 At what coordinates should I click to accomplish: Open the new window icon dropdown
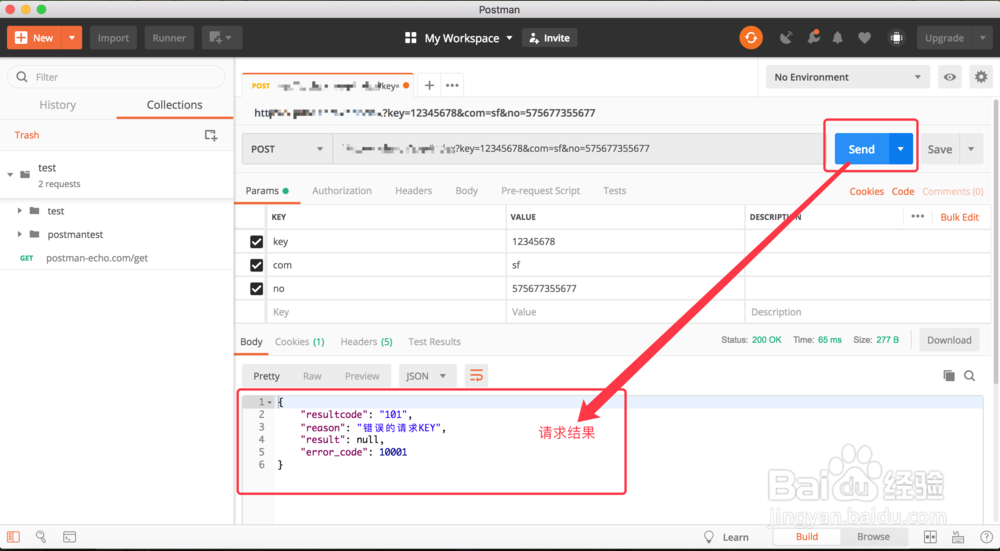point(222,38)
